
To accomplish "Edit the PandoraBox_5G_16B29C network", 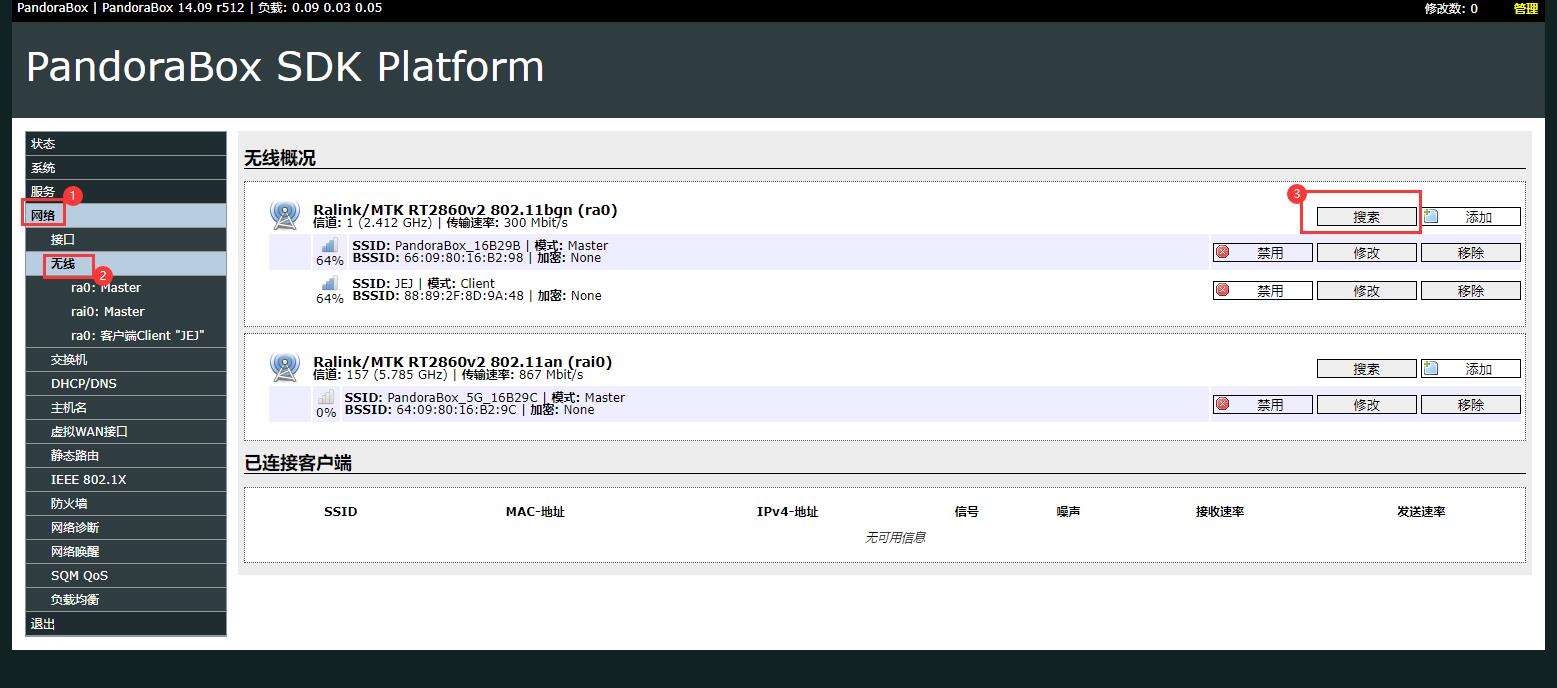I will [x=1366, y=405].
